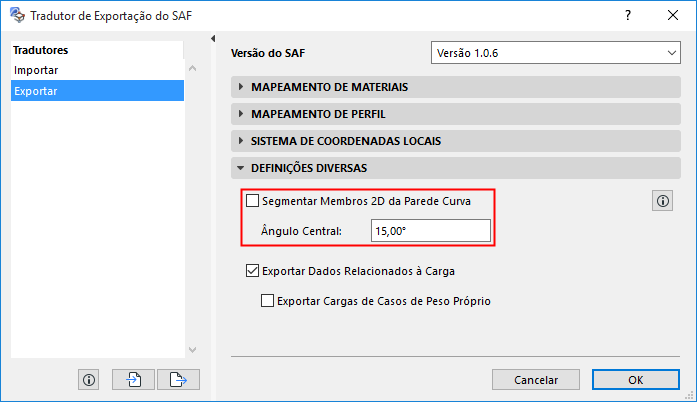The width and height of the screenshot is (697, 402).
Task: Close the Tradutor de Exportação dialog
Action: point(673,16)
